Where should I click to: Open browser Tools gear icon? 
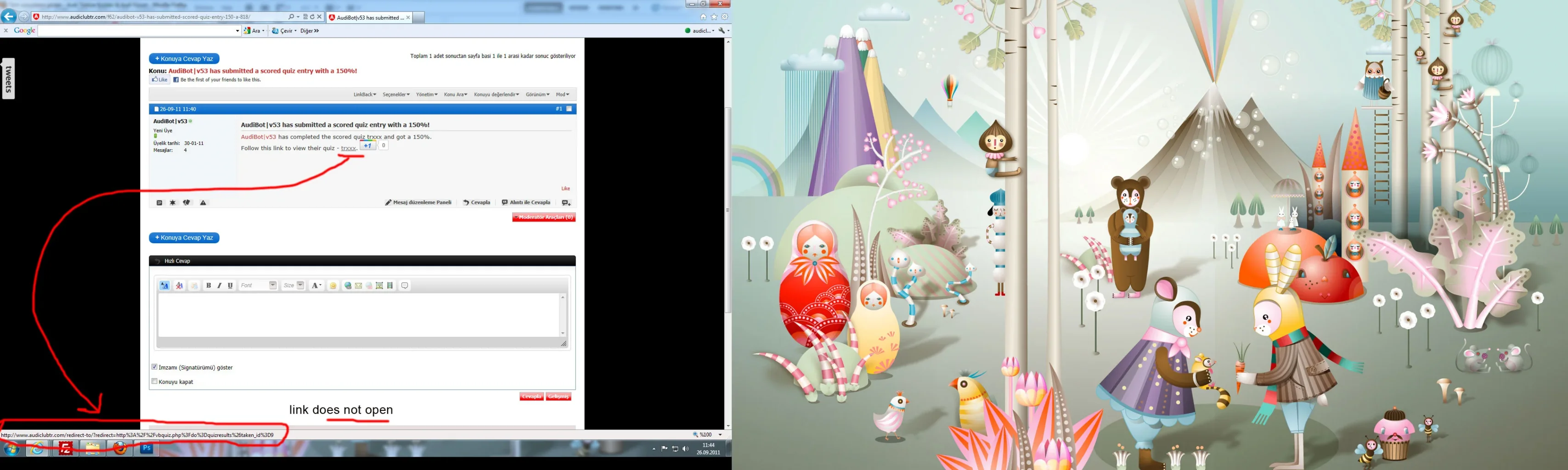tap(724, 17)
